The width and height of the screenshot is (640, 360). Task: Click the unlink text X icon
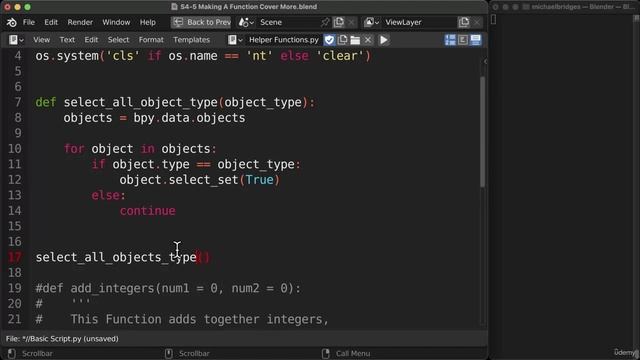368,40
